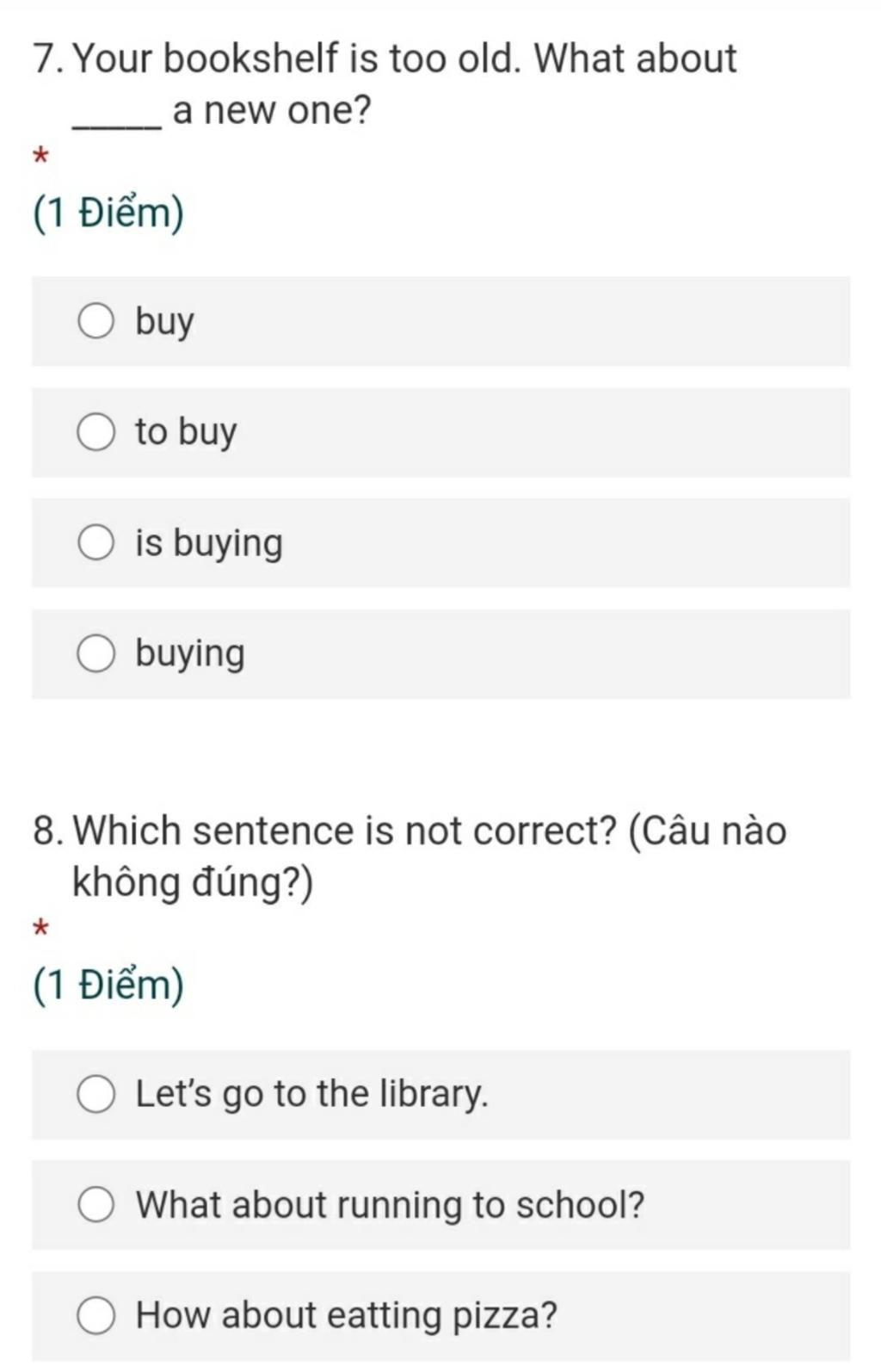881x1372 pixels.
Task: Click question 8 "Which sentence is not correct?" text
Action: [x=410, y=856]
